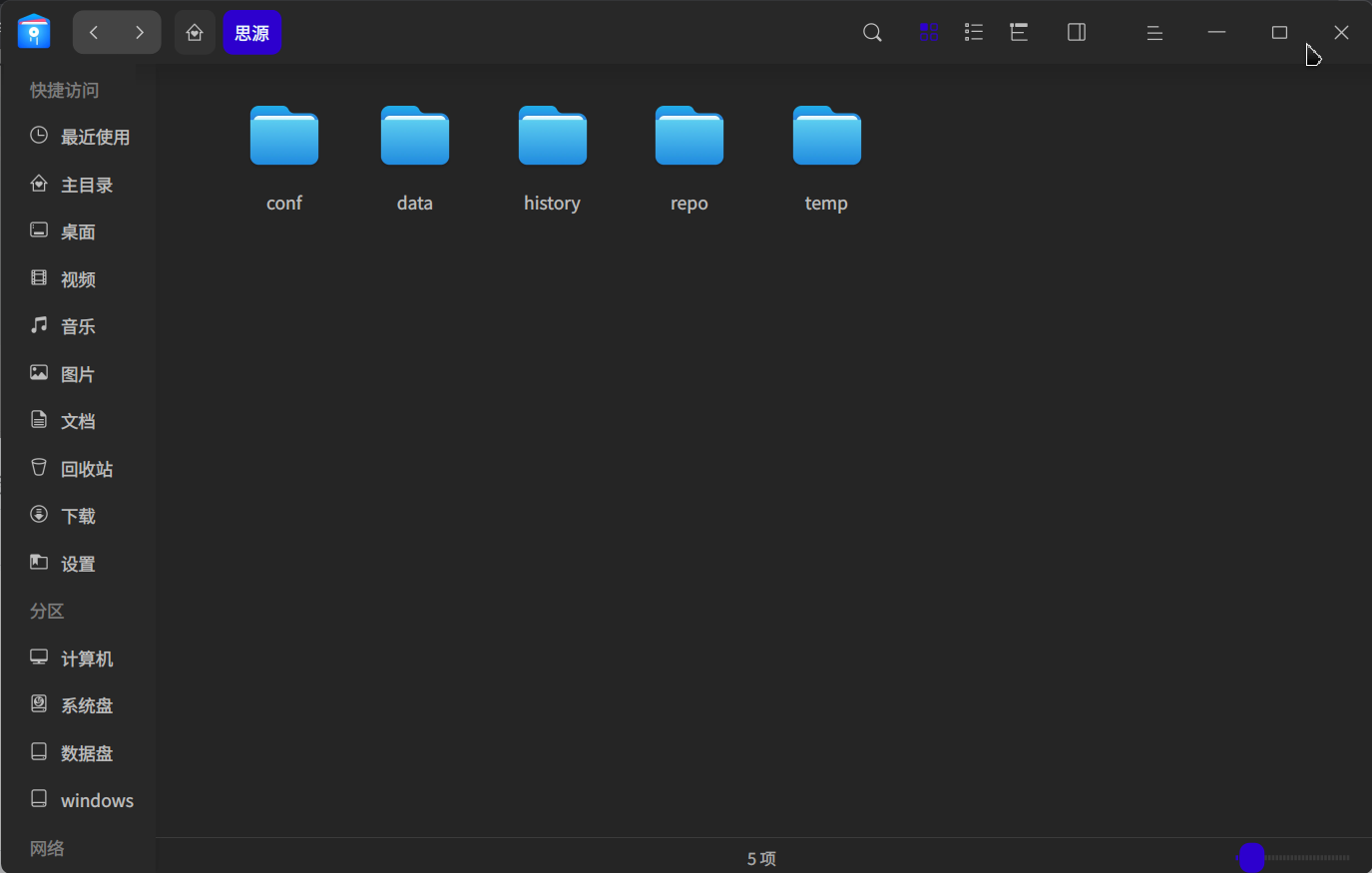Click the home directory breadcrumb icon
The width and height of the screenshot is (1372, 873).
(x=195, y=33)
